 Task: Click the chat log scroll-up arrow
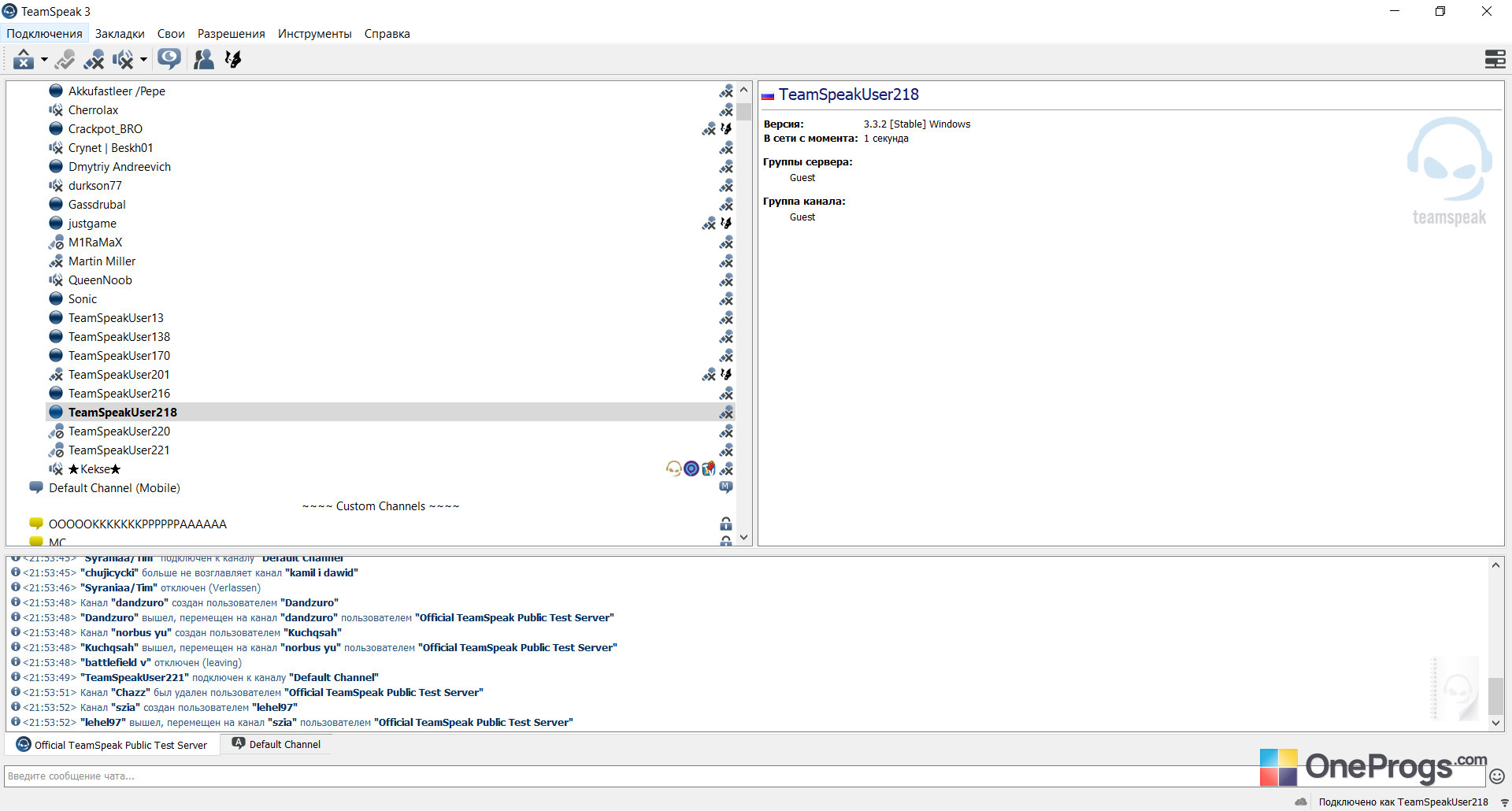pos(1495,565)
